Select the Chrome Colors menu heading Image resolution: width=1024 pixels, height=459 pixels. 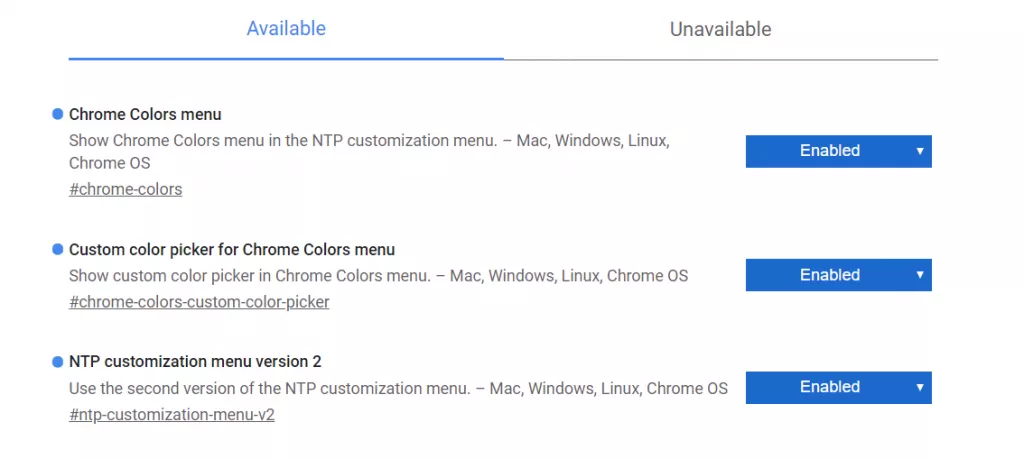145,114
